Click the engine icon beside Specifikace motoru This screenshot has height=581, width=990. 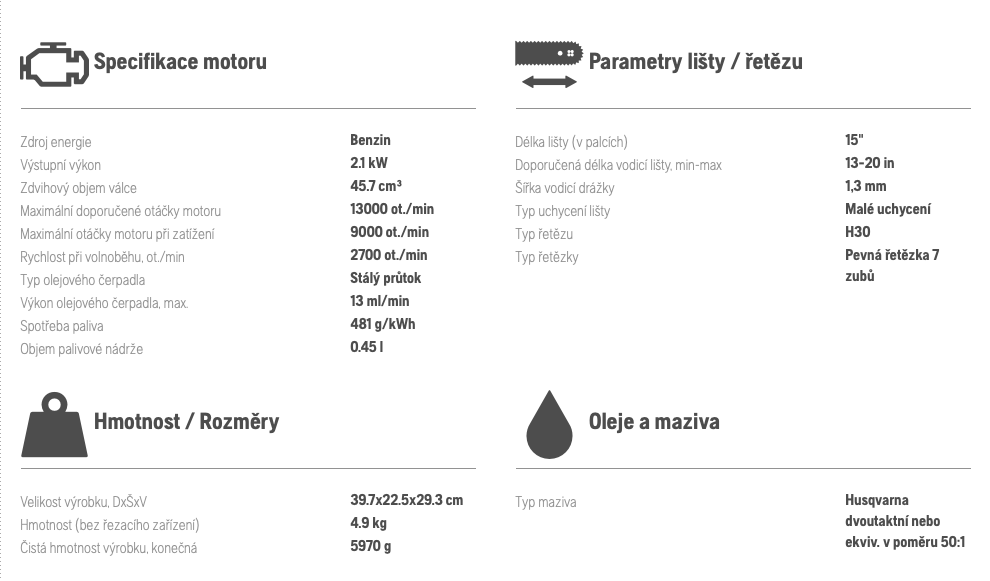click(54, 64)
